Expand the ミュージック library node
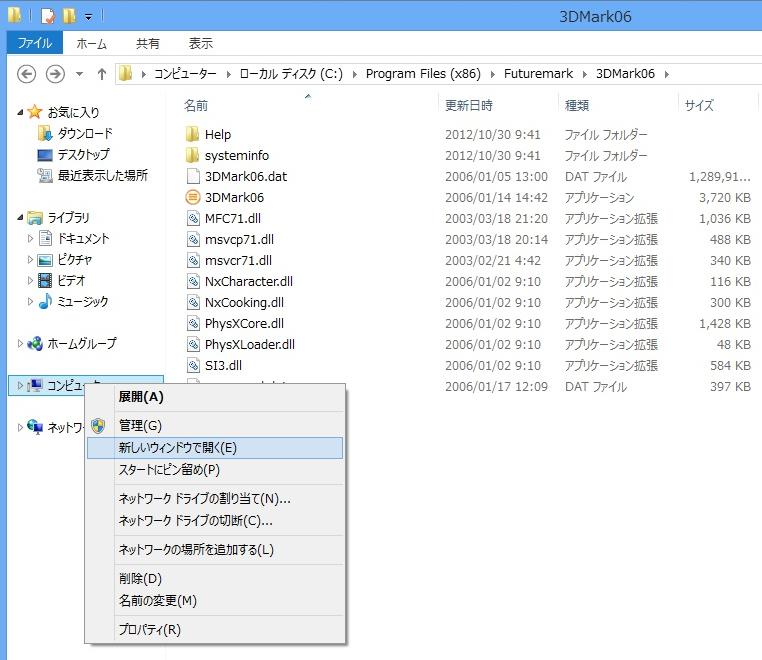Image resolution: width=762 pixels, height=660 pixels. (30, 301)
